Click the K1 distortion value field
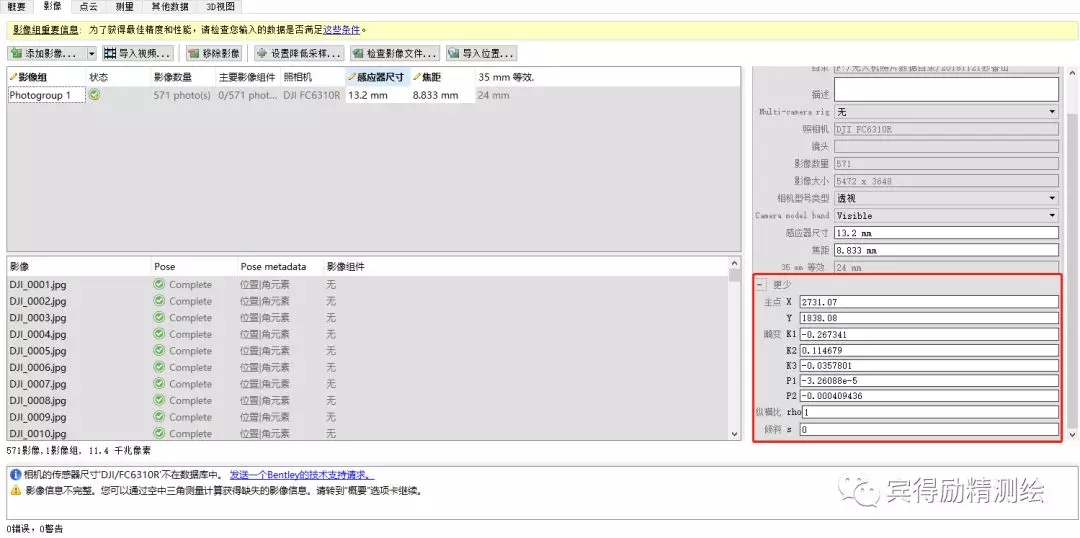This screenshot has height=538, width=1080. point(928,334)
